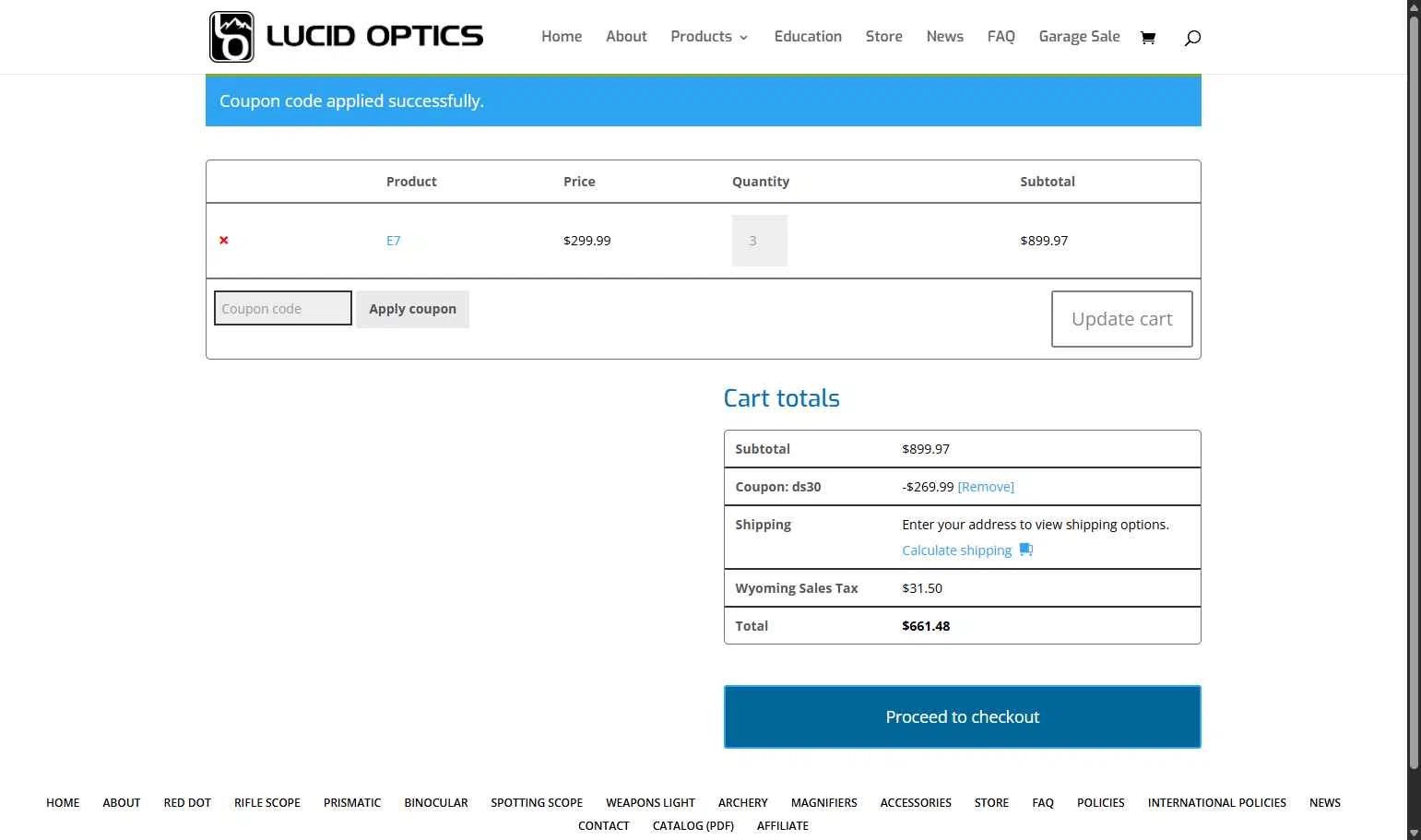The width and height of the screenshot is (1421, 840).
Task: Click the scrollbar down arrow
Action: [1414, 833]
